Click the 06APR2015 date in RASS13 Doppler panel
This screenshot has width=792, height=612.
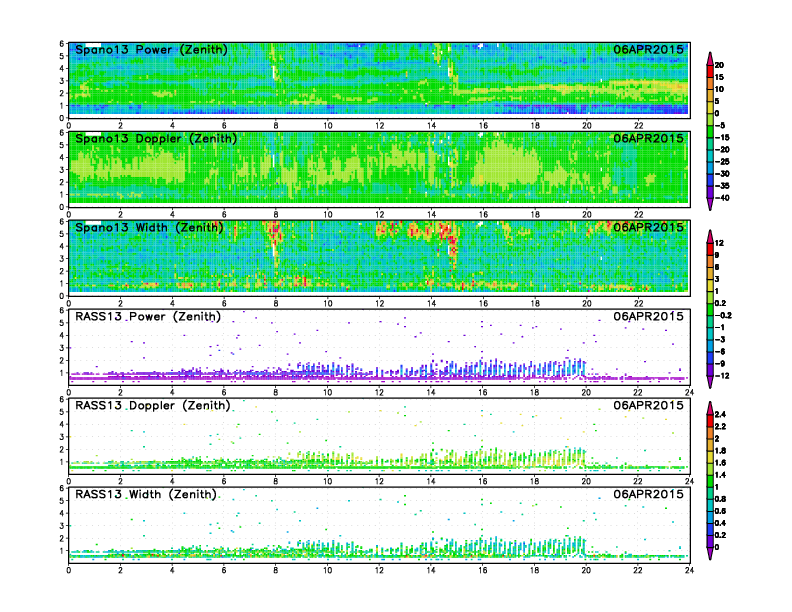coord(648,405)
